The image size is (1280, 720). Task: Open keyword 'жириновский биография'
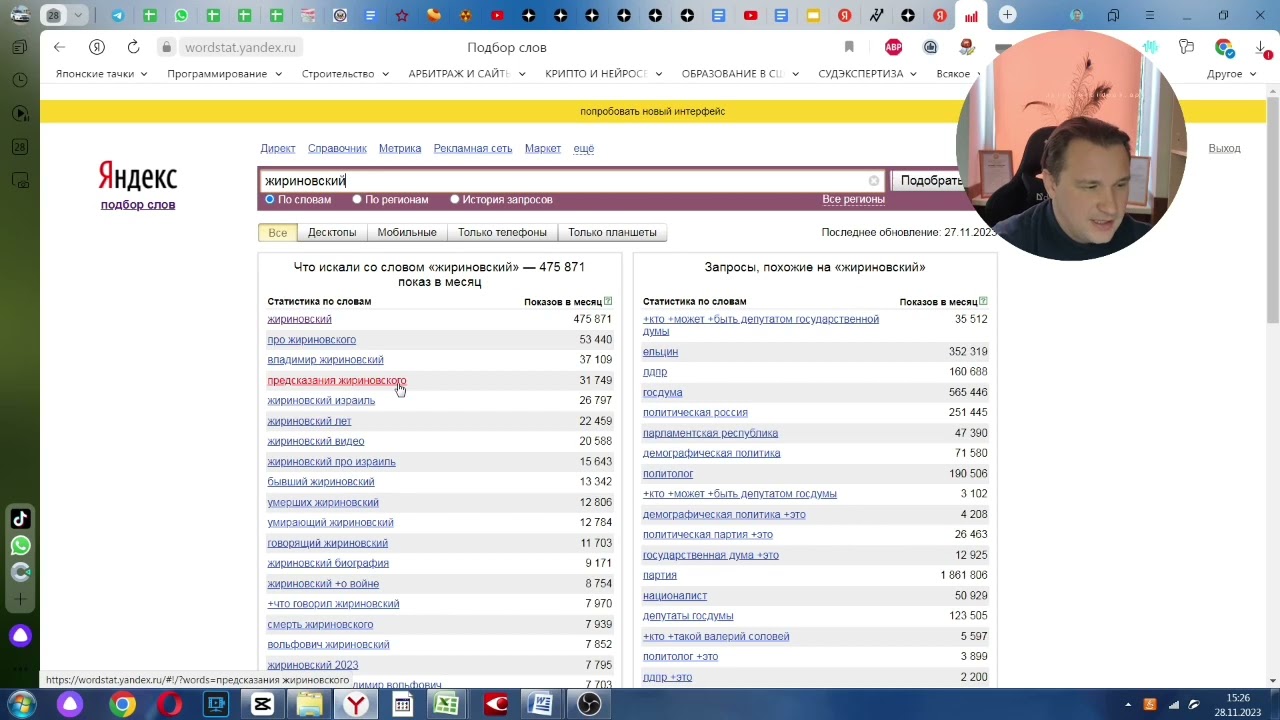click(328, 563)
